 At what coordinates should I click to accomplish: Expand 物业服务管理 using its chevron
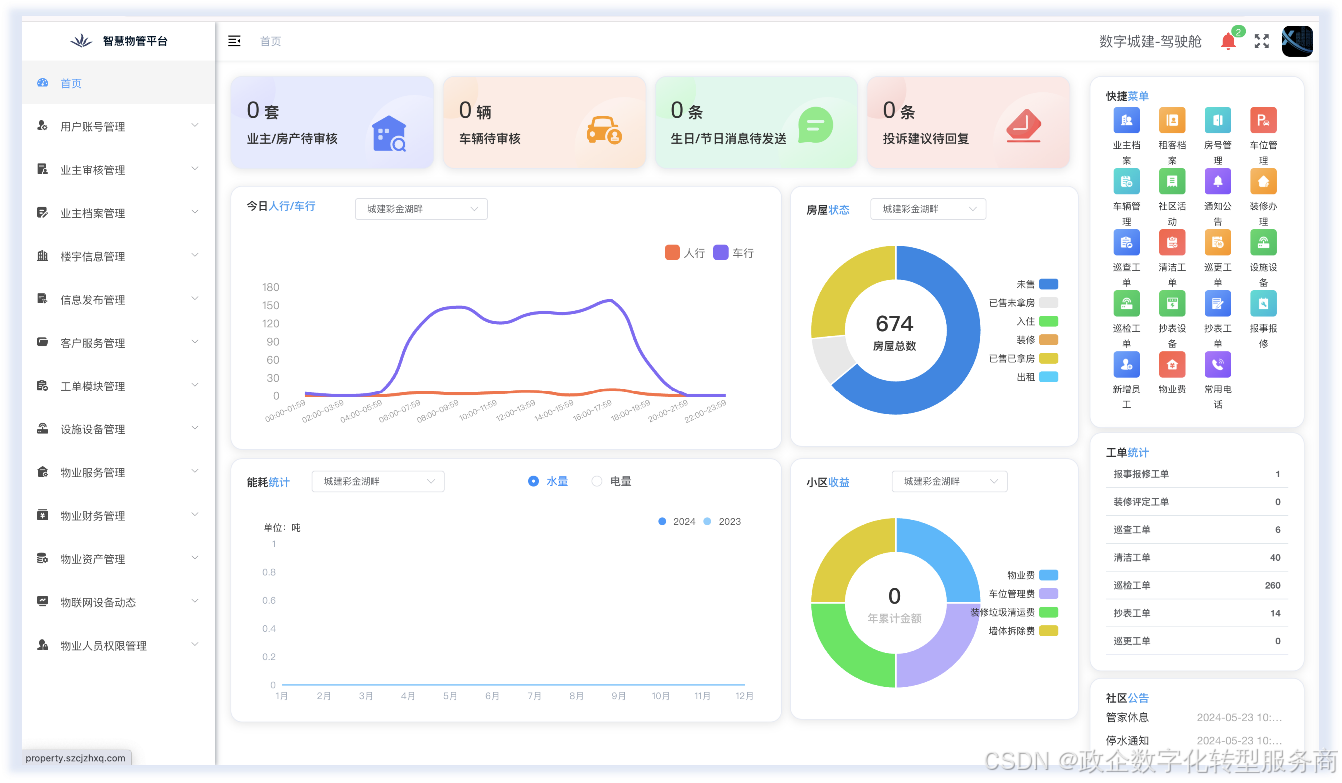click(195, 471)
